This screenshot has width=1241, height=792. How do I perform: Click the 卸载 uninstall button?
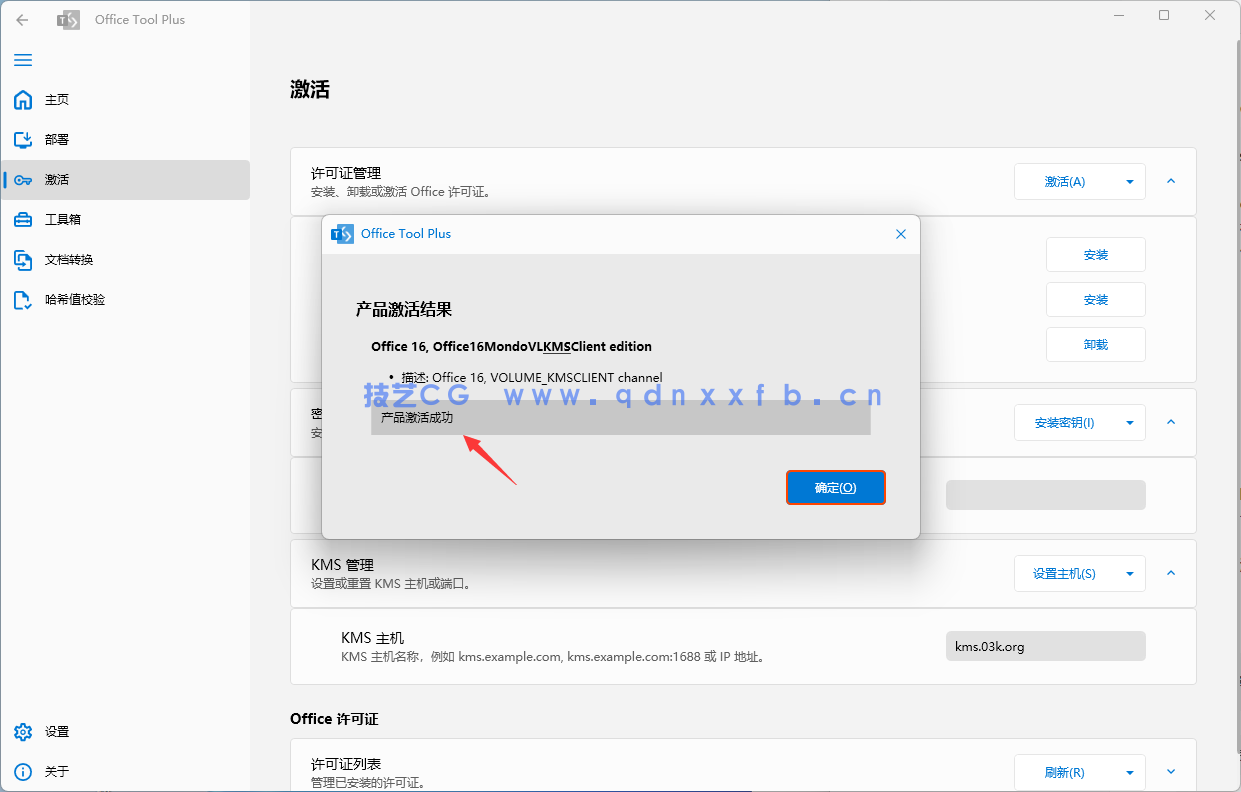pos(1095,344)
